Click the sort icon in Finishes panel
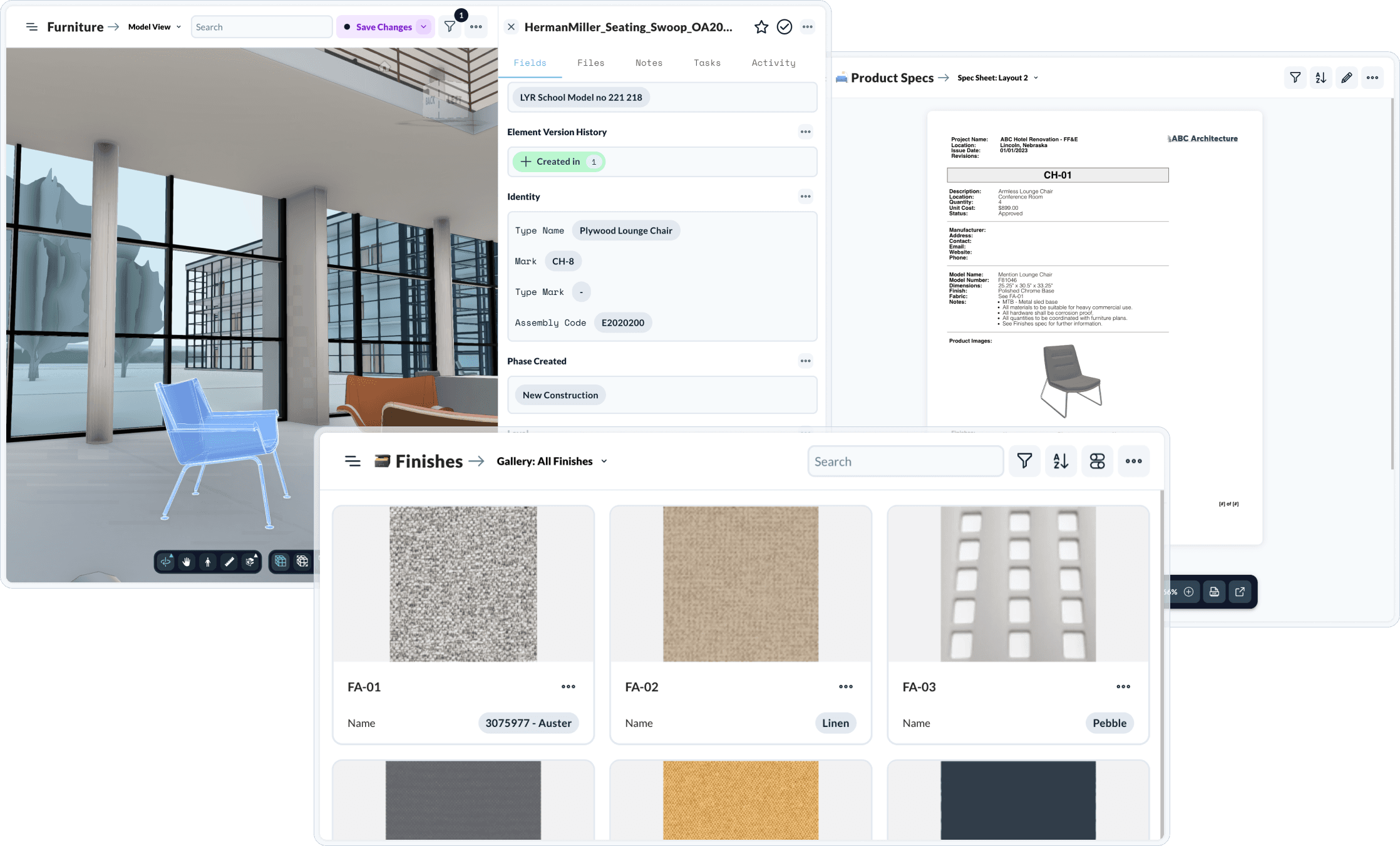 (x=1061, y=461)
